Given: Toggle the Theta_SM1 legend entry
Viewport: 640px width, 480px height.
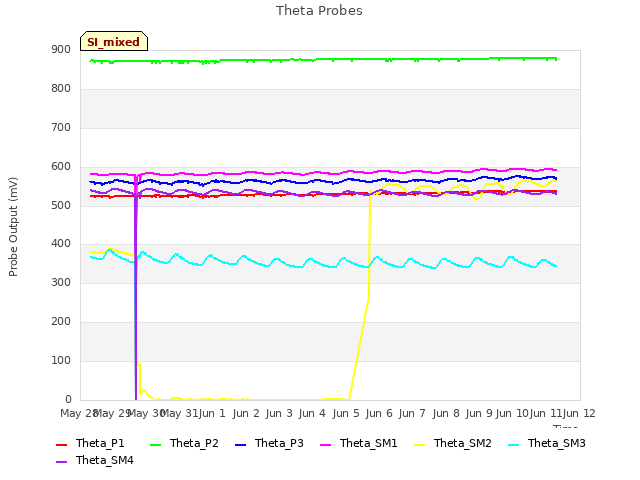Looking at the screenshot, I should [x=359, y=443].
